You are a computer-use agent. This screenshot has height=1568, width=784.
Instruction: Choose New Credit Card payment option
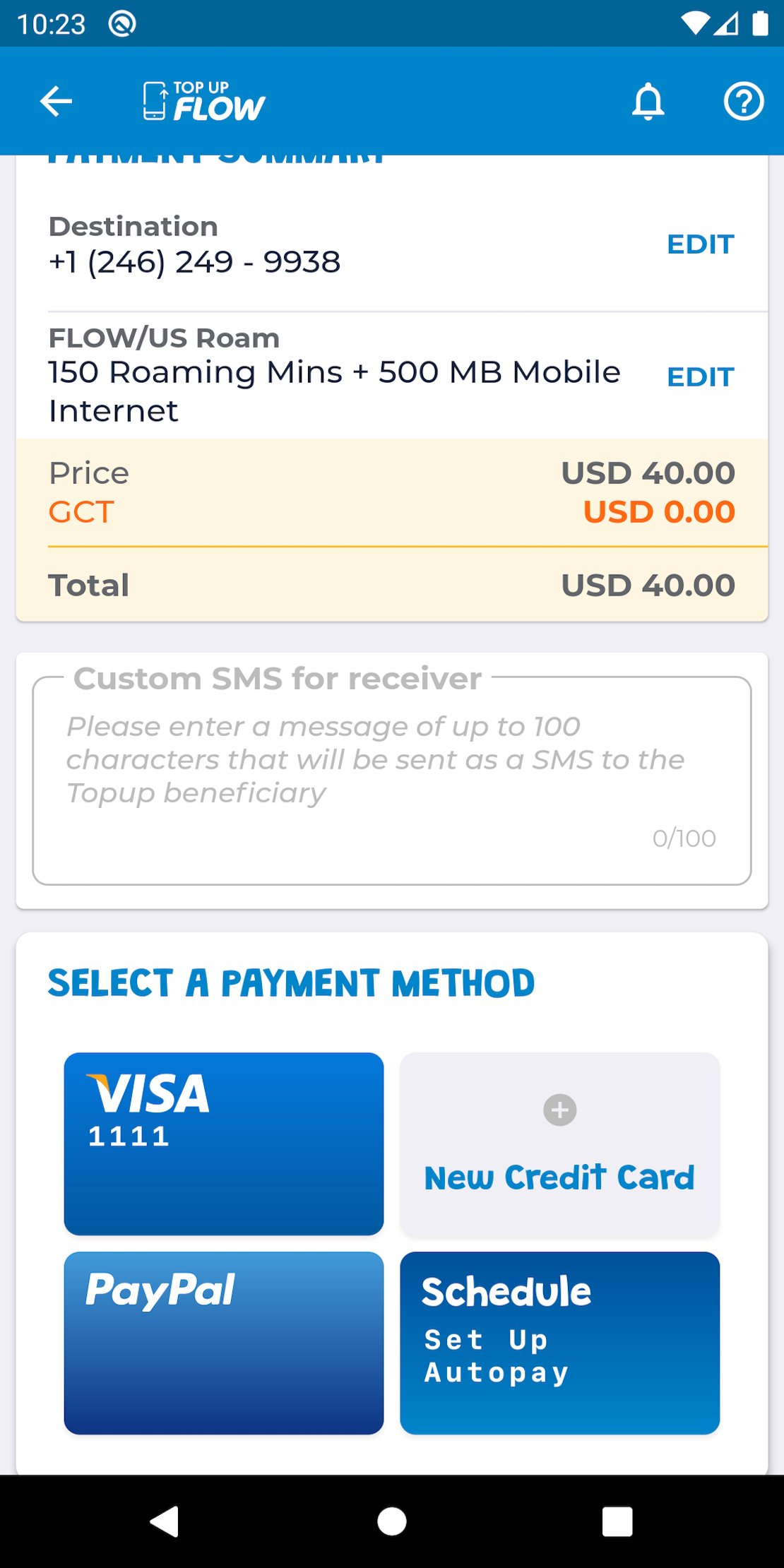(x=559, y=1143)
